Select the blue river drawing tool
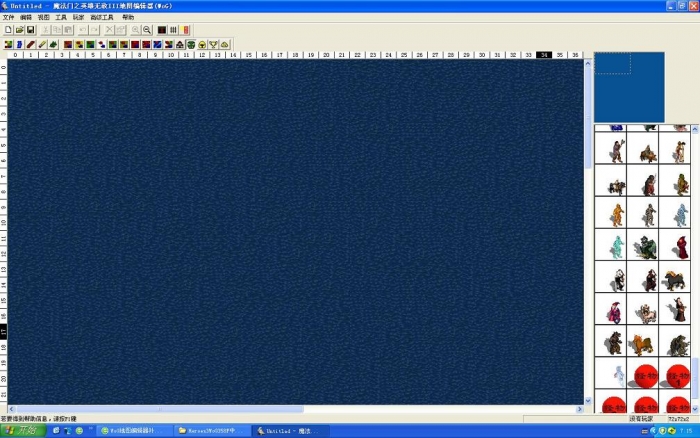700x438 pixels. pos(19,44)
